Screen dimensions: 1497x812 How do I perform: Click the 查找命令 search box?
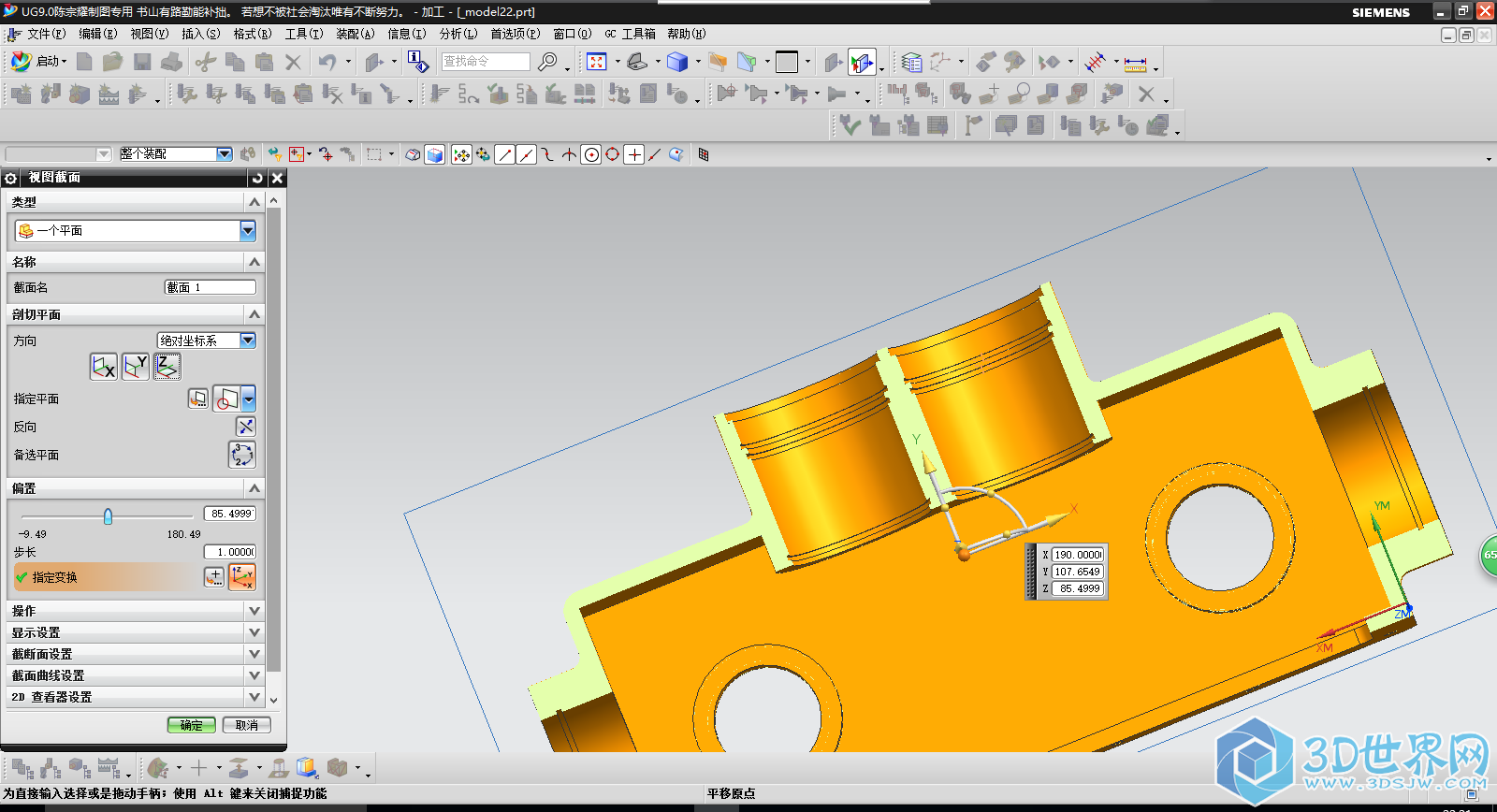[485, 62]
